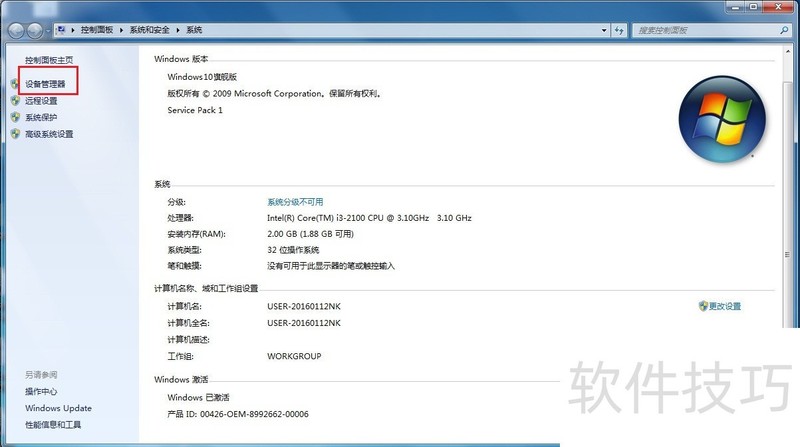Screen dimensions: 800x447
Task: Open 性能信息和工具 link
Action: point(53,425)
